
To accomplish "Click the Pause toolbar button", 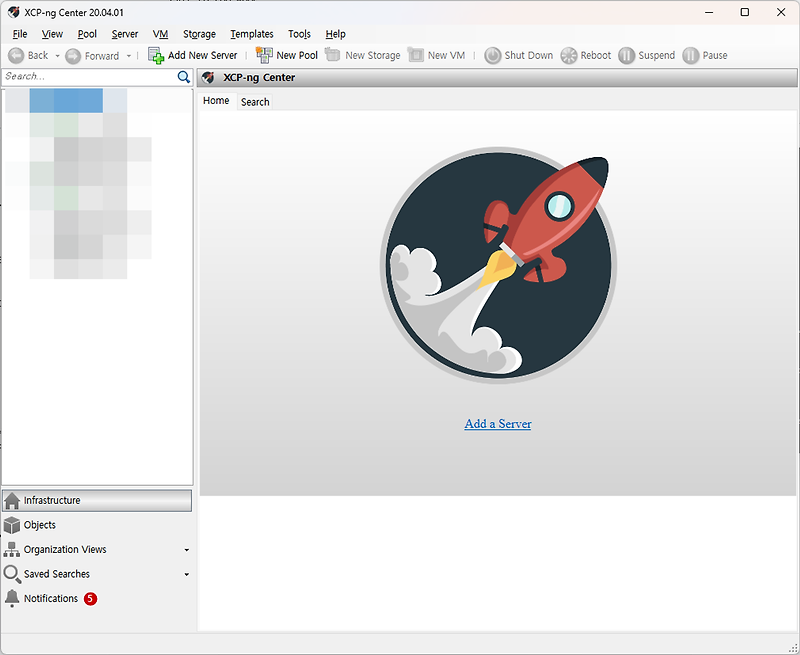I will pyautogui.click(x=705, y=56).
